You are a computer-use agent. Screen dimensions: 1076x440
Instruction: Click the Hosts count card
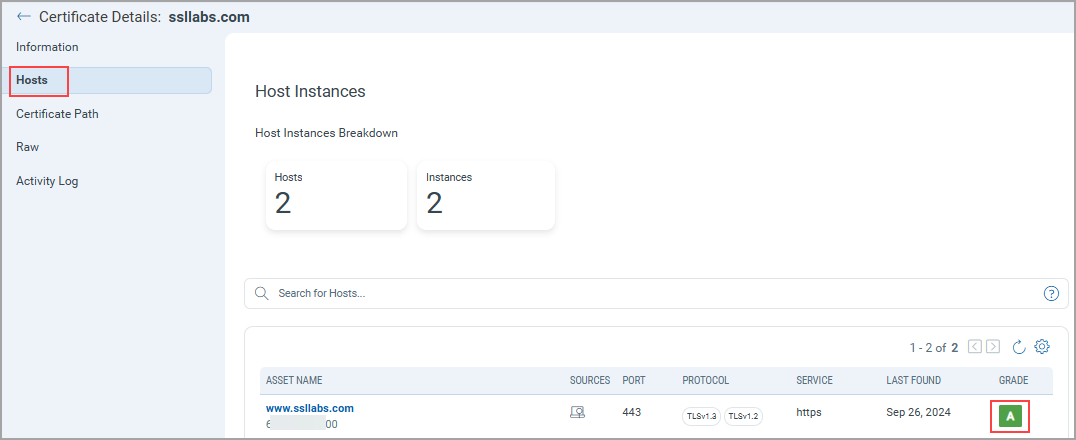(x=336, y=196)
